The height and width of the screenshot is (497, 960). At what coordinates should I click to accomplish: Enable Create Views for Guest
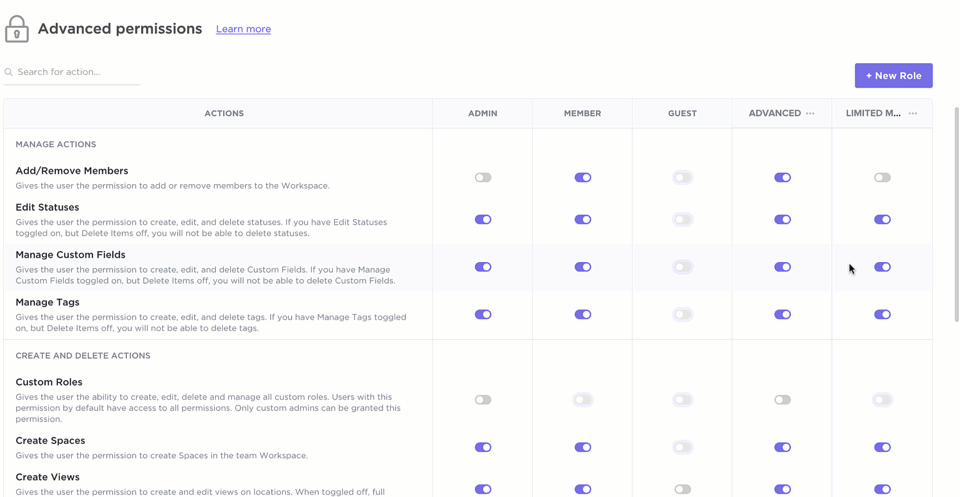(682, 489)
